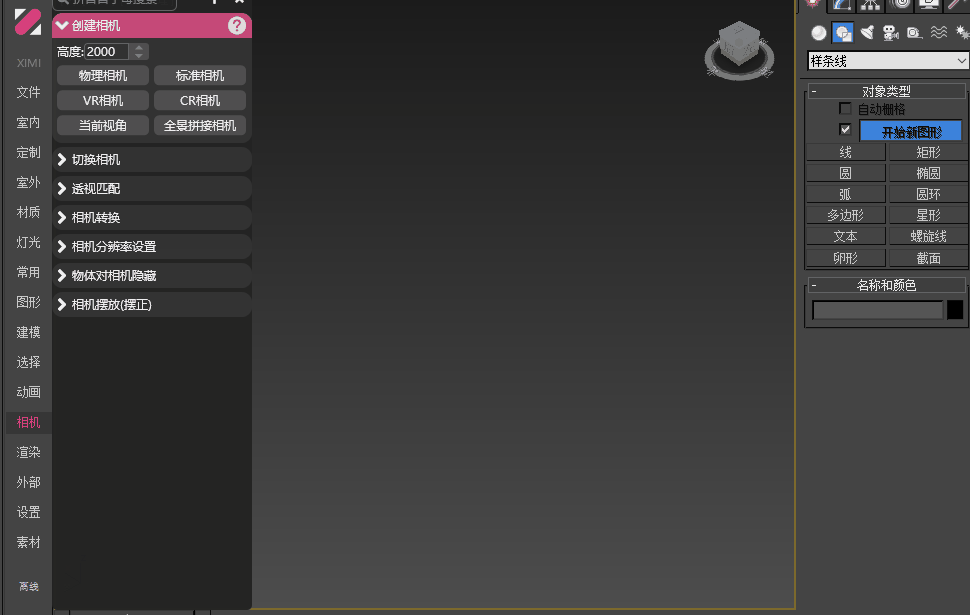This screenshot has height=615, width=970.
Task: Click the 全景拼接相机 button
Action: coord(200,126)
